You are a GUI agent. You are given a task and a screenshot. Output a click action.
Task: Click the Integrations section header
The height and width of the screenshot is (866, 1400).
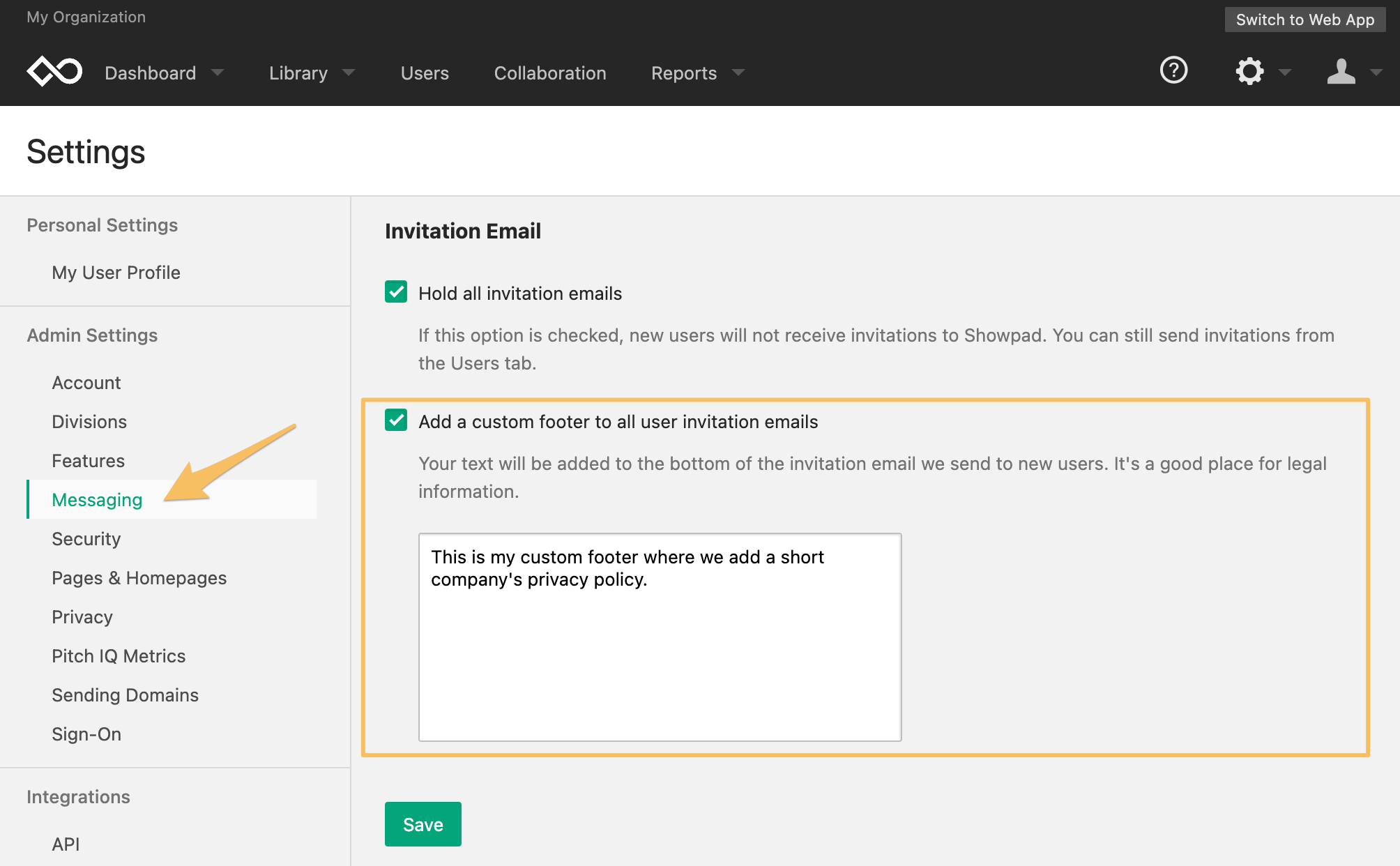[x=78, y=797]
